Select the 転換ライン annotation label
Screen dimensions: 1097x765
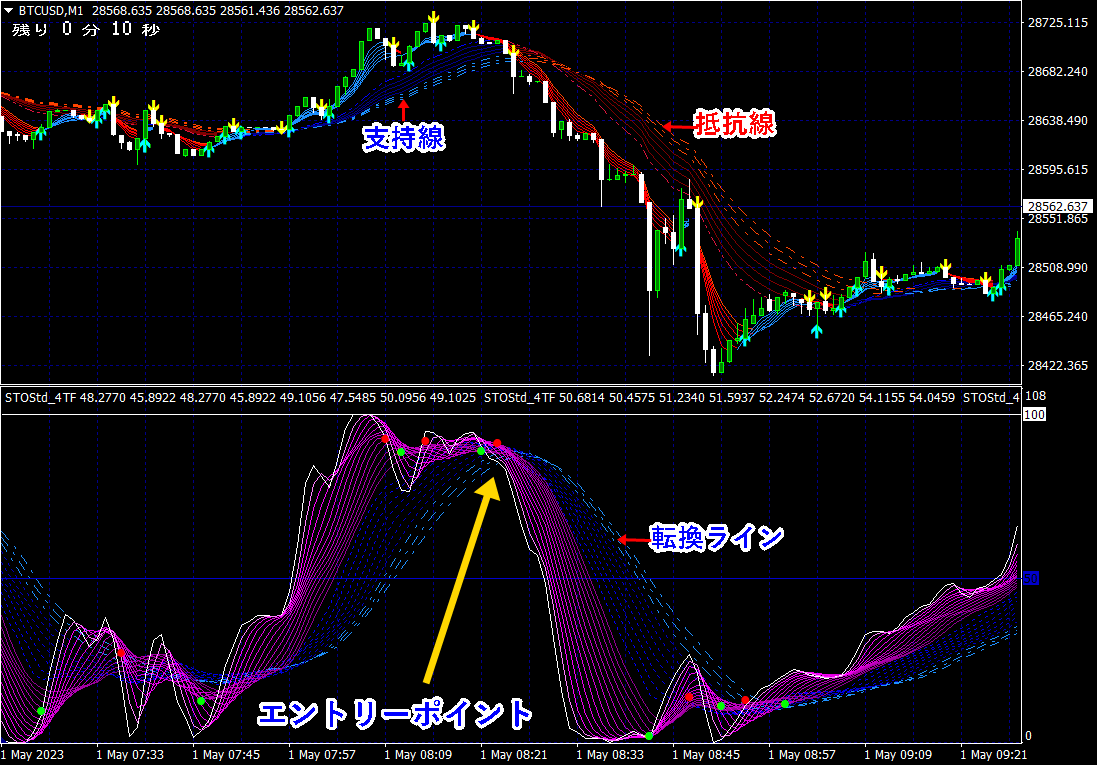tap(716, 538)
